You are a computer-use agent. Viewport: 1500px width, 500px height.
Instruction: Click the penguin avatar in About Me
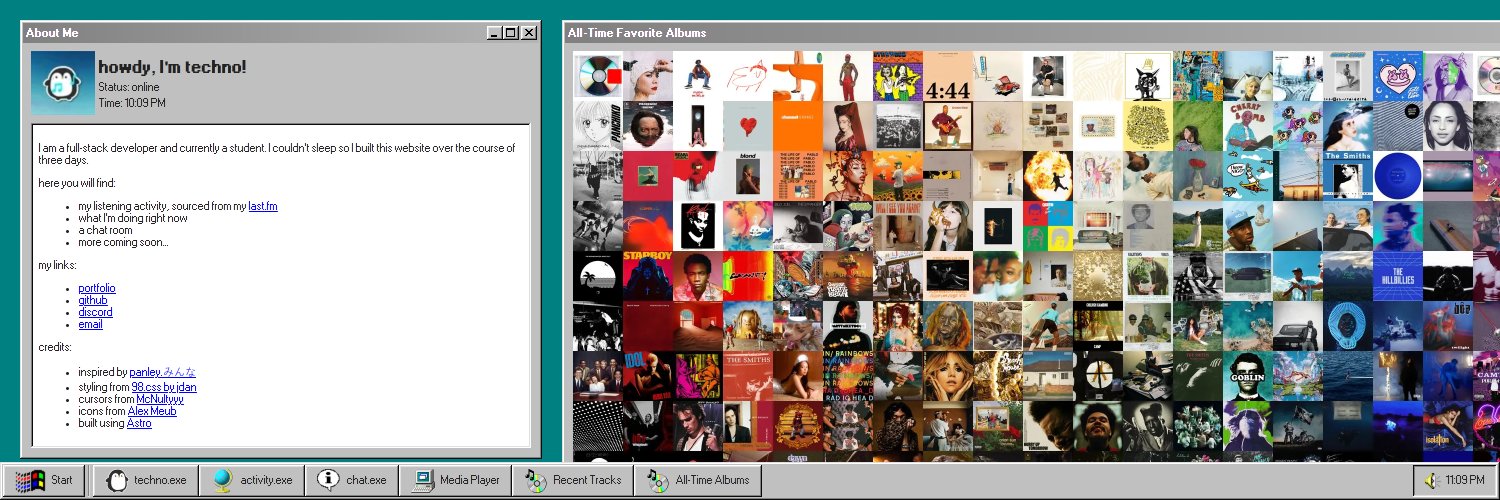(x=63, y=83)
